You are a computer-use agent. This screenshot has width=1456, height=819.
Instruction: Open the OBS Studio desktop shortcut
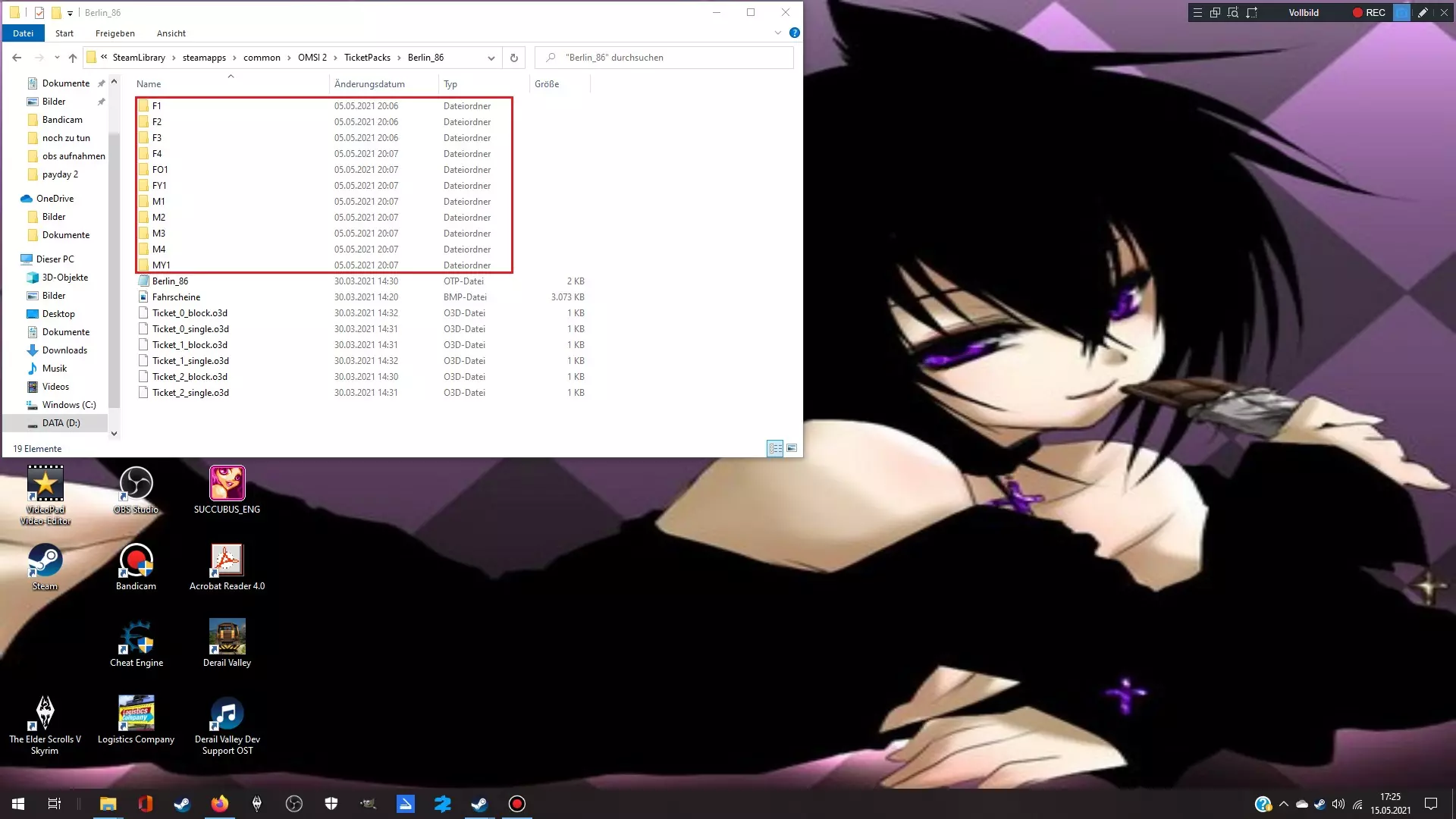136,489
